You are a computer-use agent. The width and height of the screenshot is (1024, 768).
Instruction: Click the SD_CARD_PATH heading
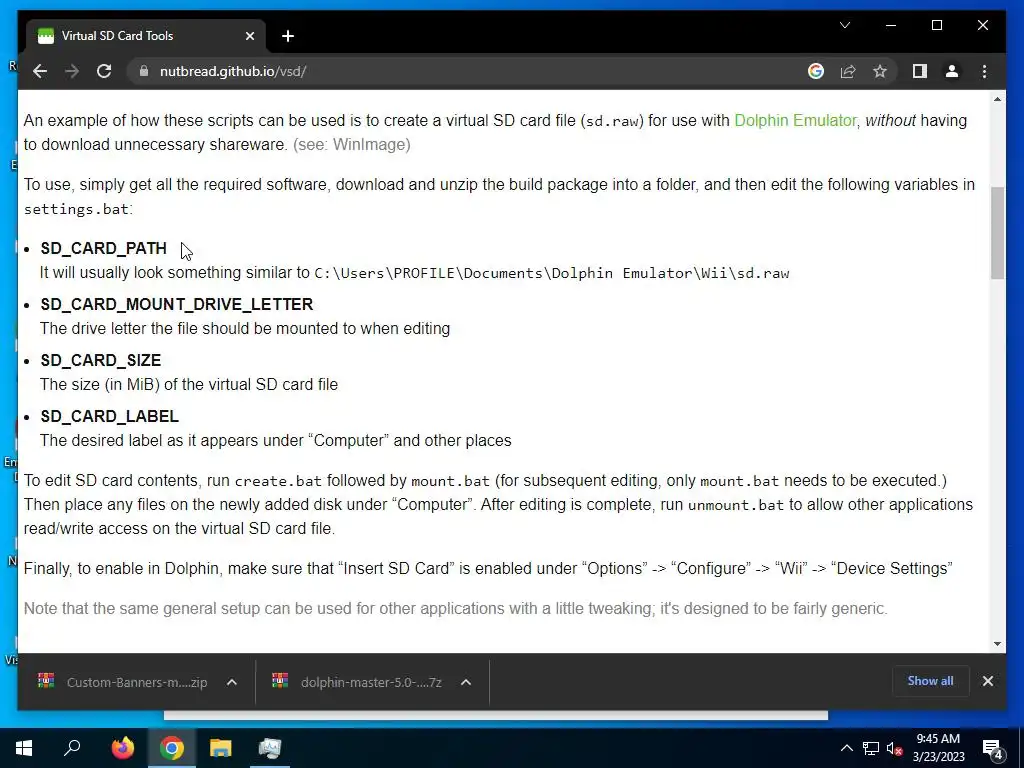104,249
